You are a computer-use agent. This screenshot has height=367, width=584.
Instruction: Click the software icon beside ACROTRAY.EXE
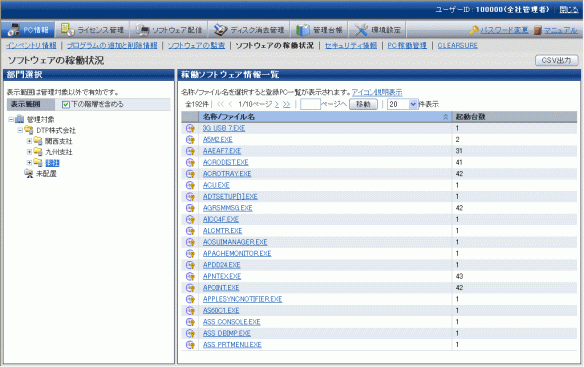tap(190, 174)
